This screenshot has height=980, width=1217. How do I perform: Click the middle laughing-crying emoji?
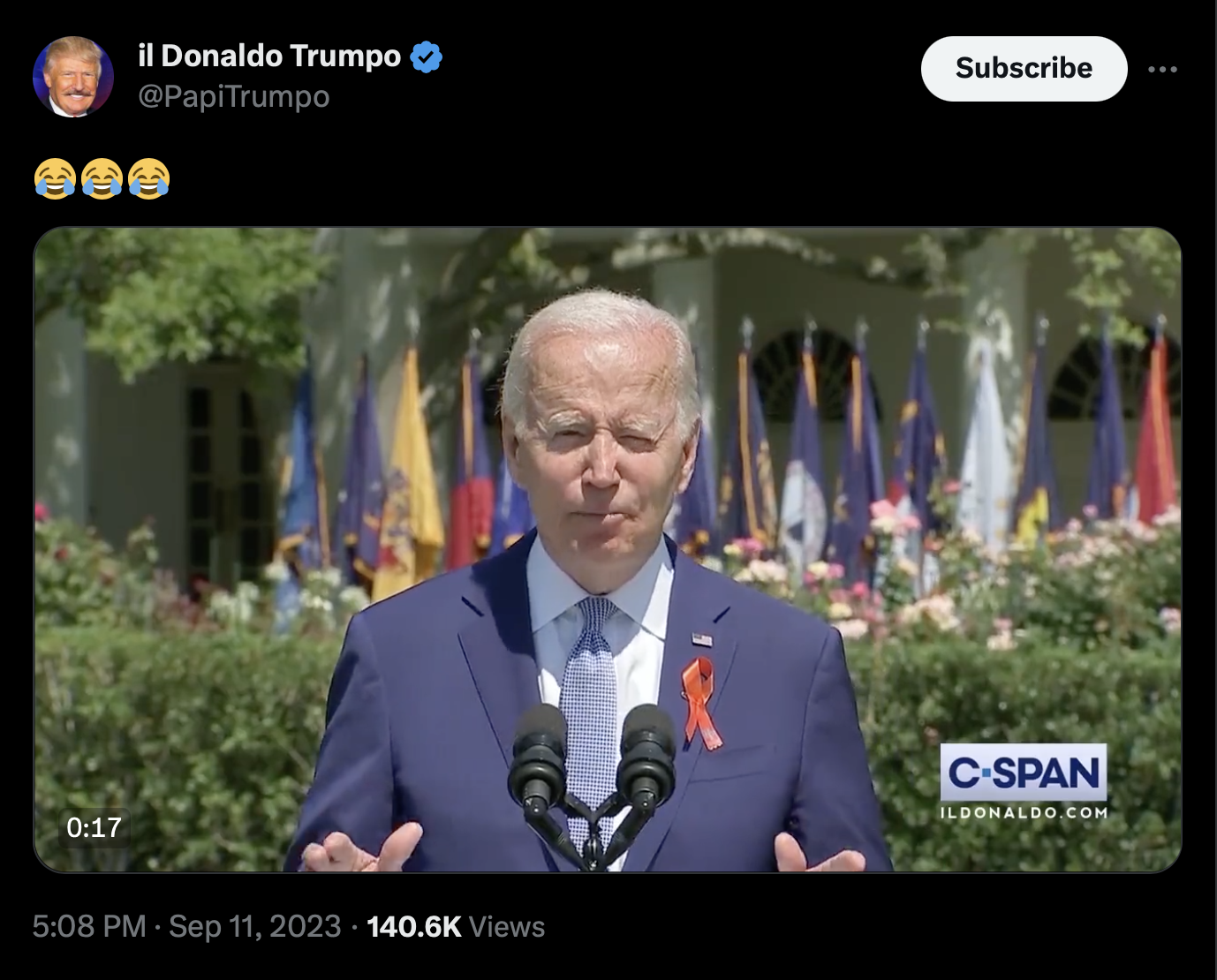pyautogui.click(x=102, y=178)
